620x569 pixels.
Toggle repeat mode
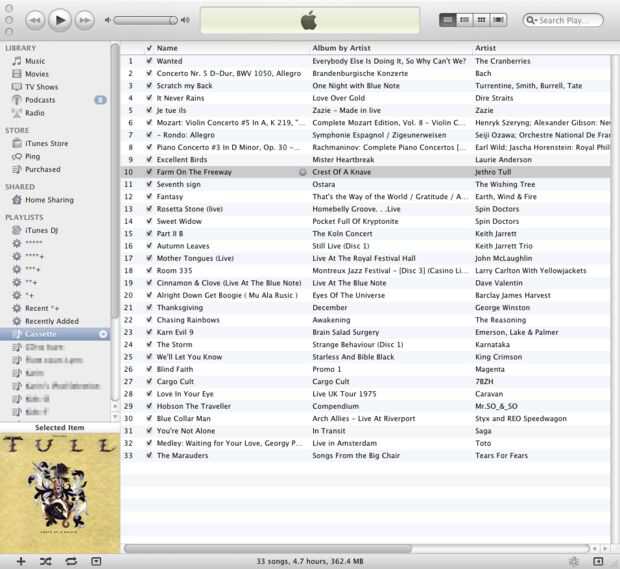point(71,561)
